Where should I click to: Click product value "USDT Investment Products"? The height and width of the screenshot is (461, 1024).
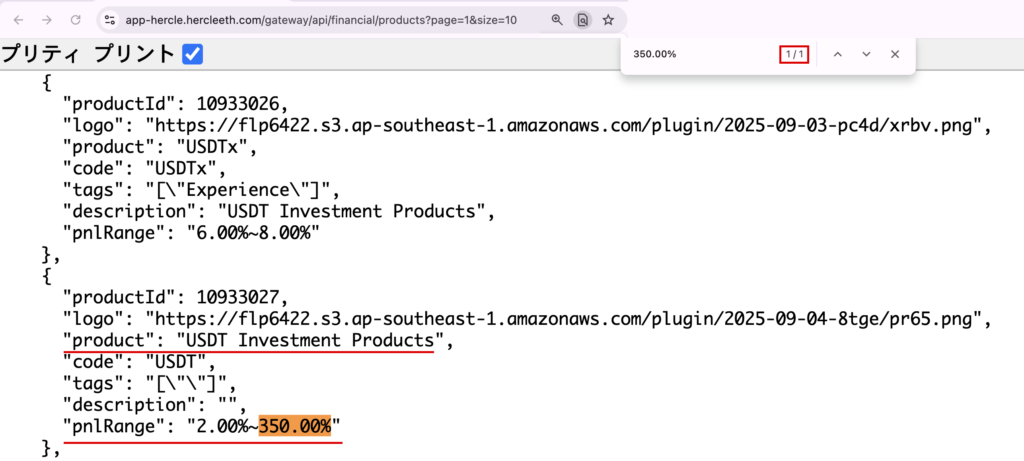pyautogui.click(x=311, y=341)
